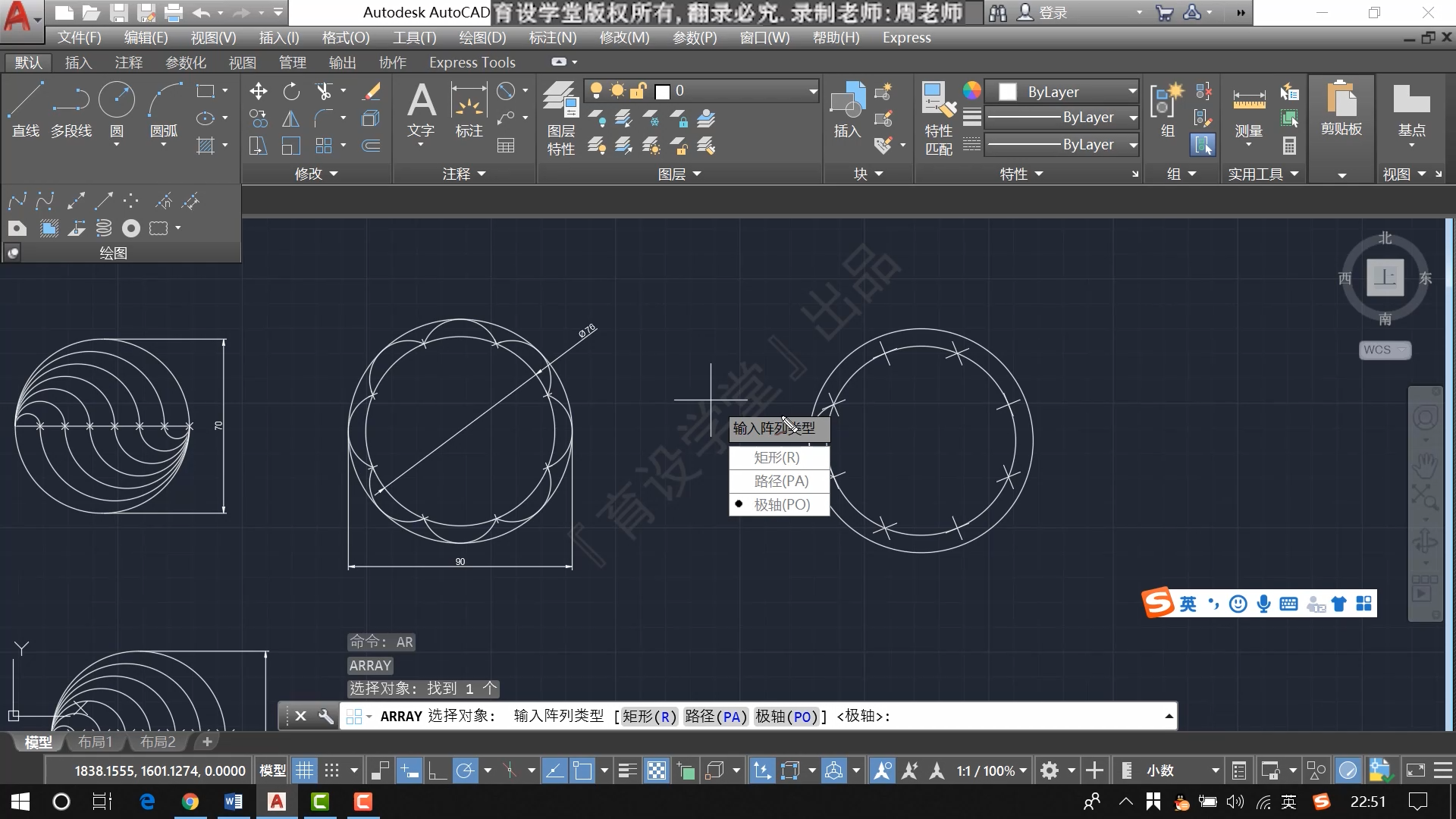
Task: Expand the 图层 panel
Action: [x=679, y=174]
